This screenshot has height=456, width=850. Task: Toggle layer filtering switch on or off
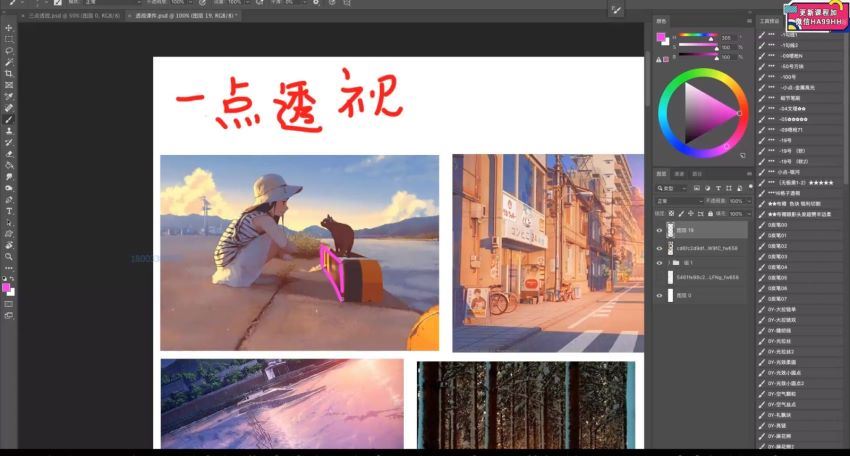pyautogui.click(x=750, y=187)
